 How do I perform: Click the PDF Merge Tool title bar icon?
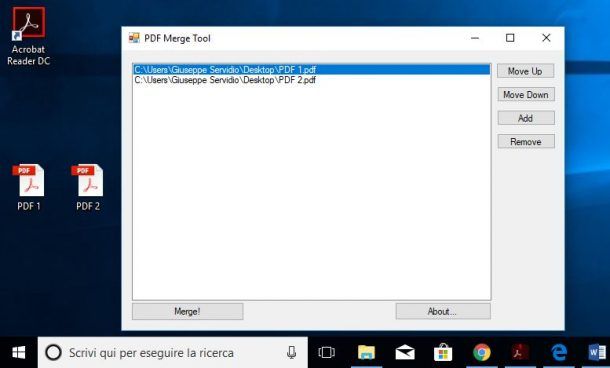click(x=134, y=38)
